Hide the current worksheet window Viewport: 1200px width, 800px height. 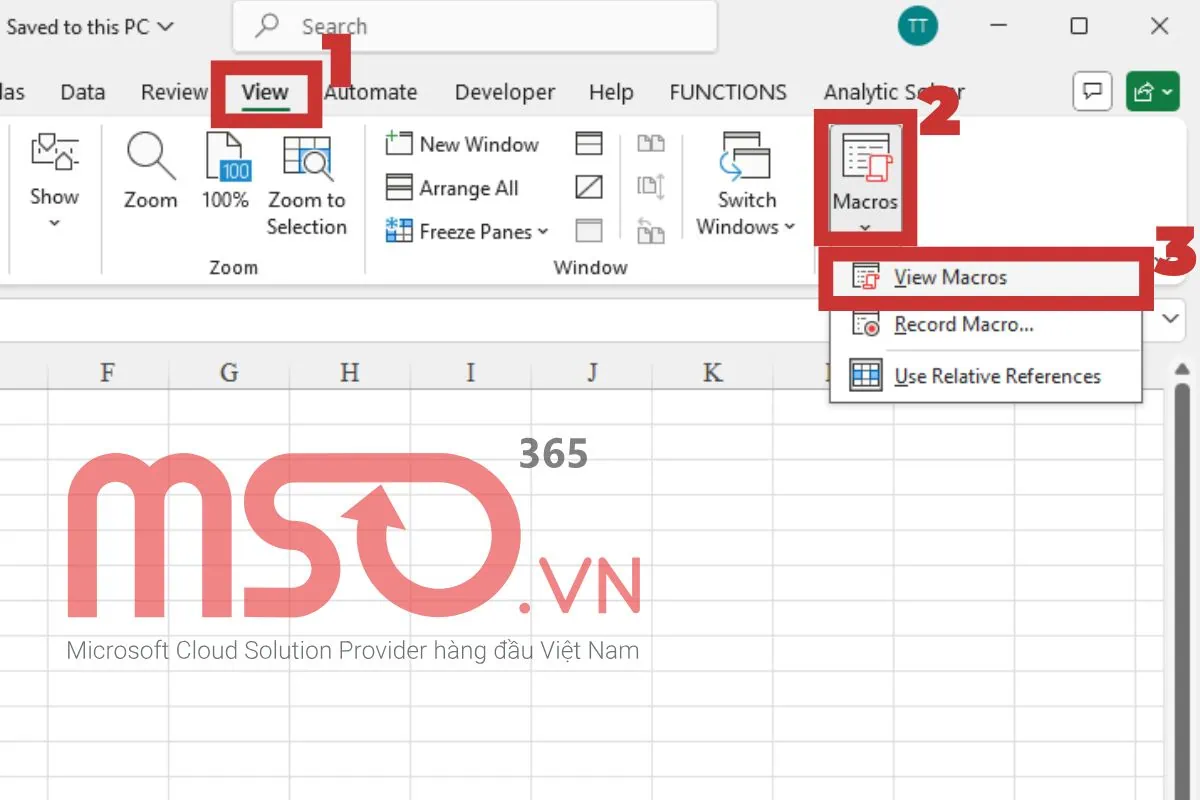pos(588,187)
